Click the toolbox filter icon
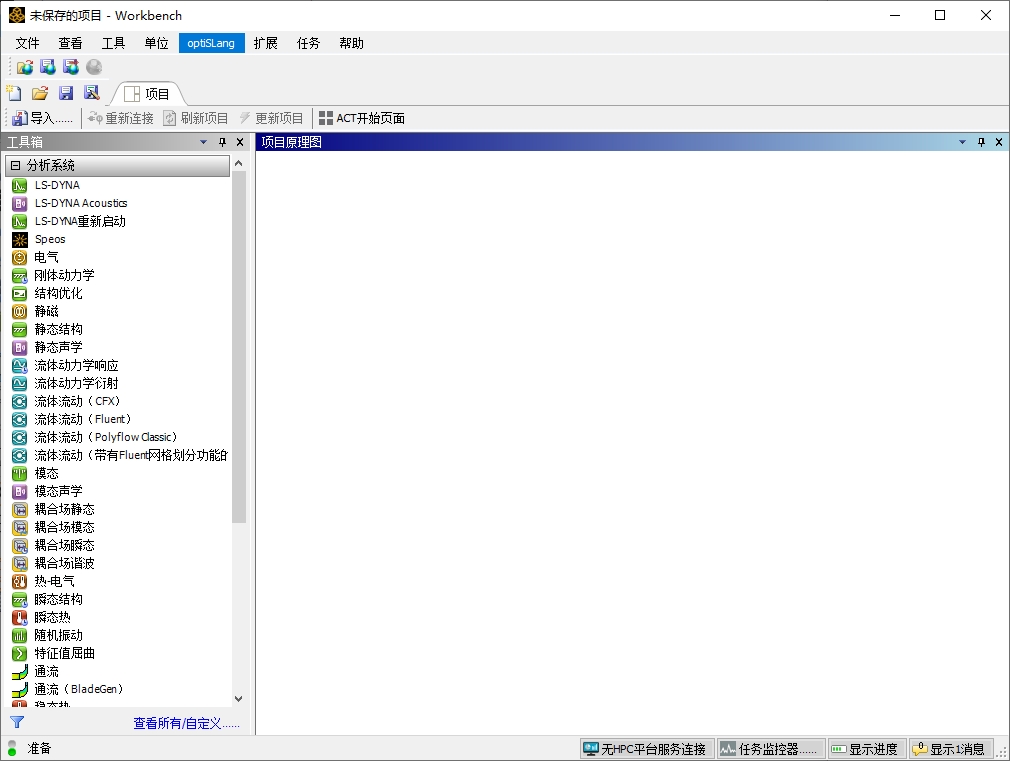Image resolution: width=1010 pixels, height=761 pixels. 15,721
